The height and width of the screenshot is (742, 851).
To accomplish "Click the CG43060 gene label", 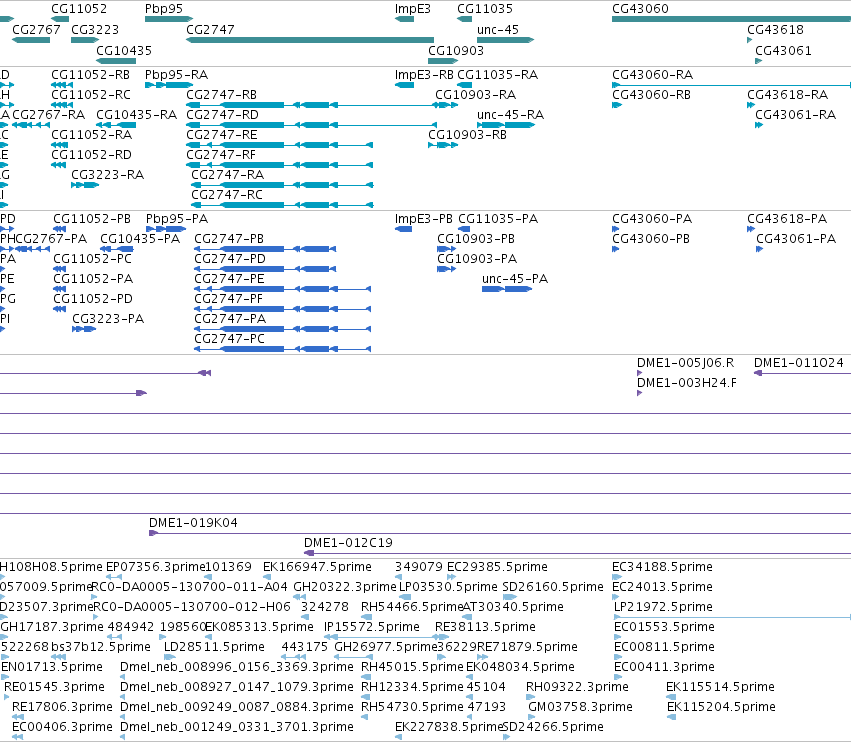I will tap(640, 9).
